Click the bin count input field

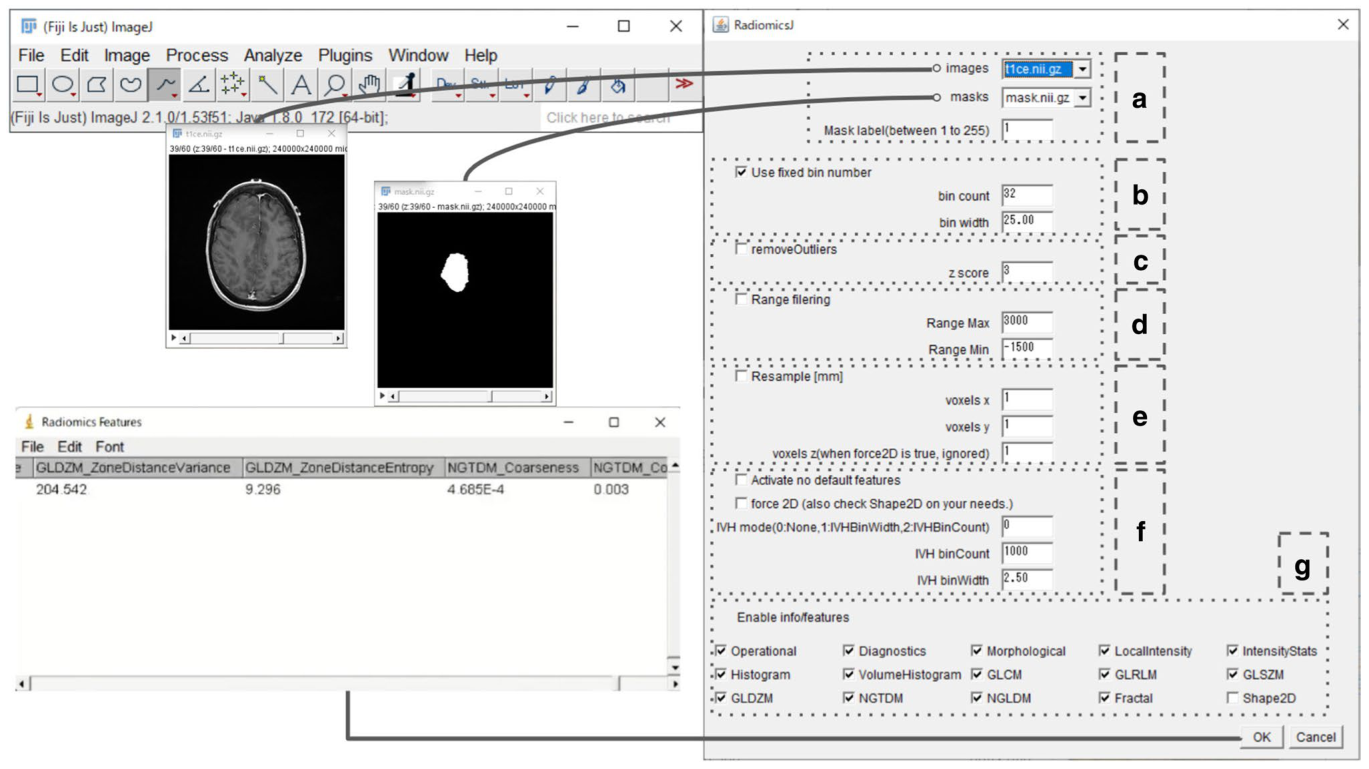coord(1027,195)
